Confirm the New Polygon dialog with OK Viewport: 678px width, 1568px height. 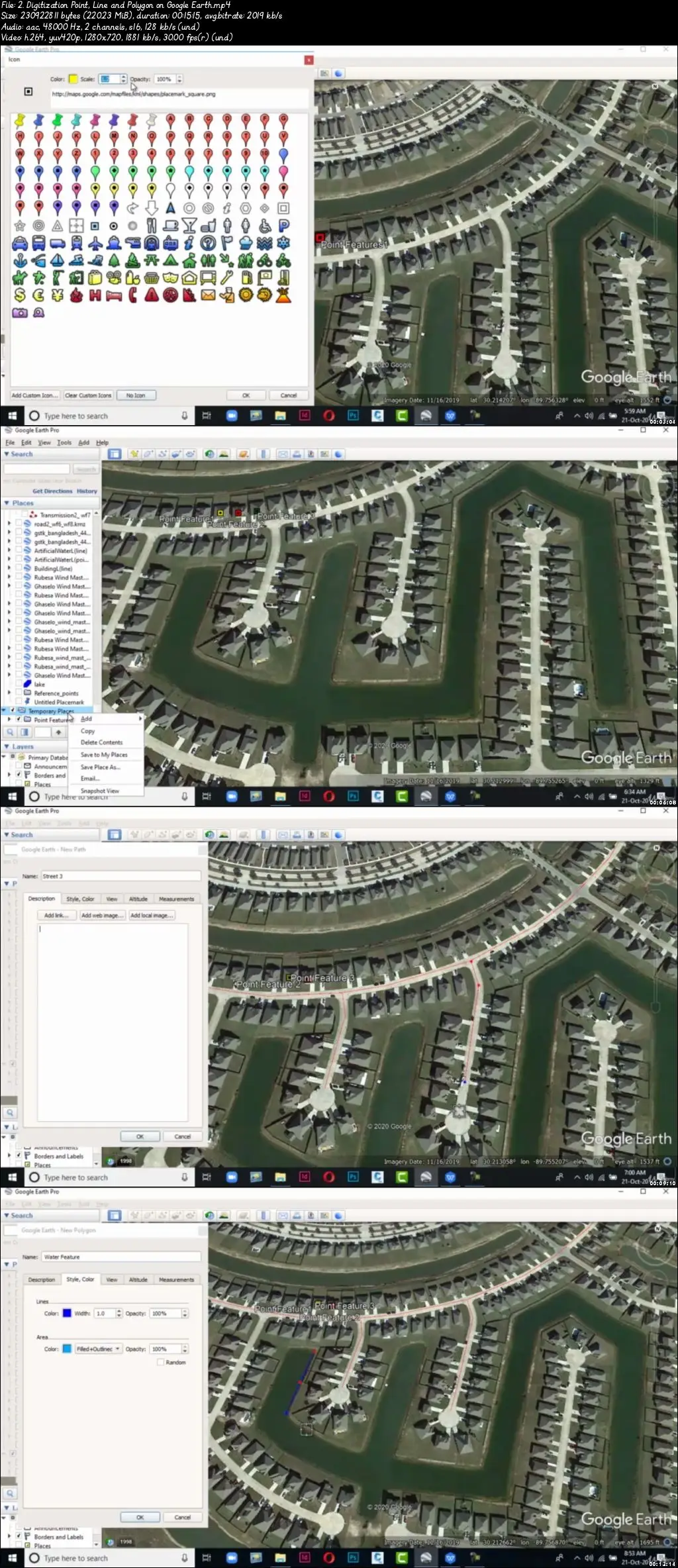coord(140,1517)
